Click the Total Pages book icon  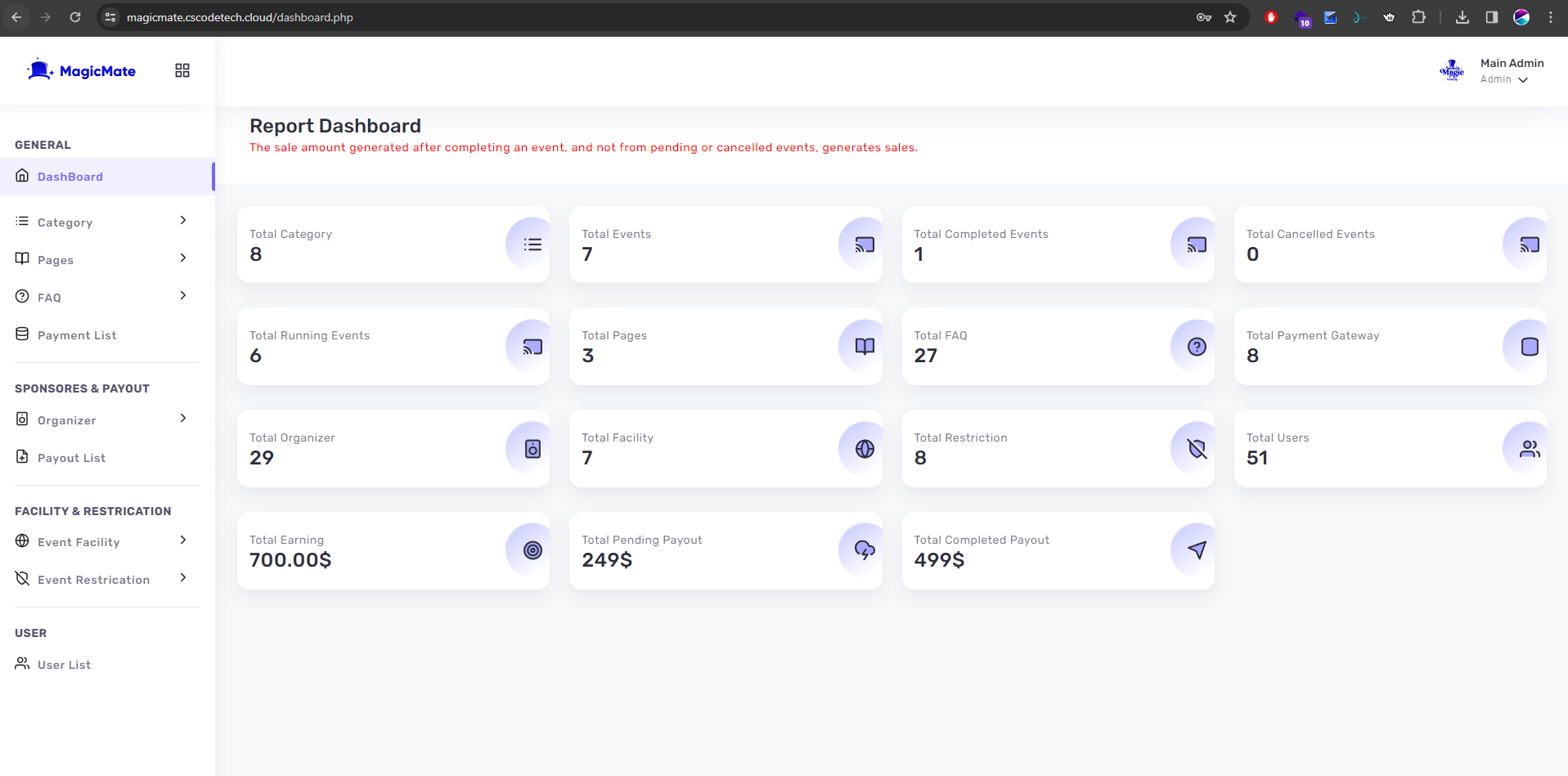(865, 347)
